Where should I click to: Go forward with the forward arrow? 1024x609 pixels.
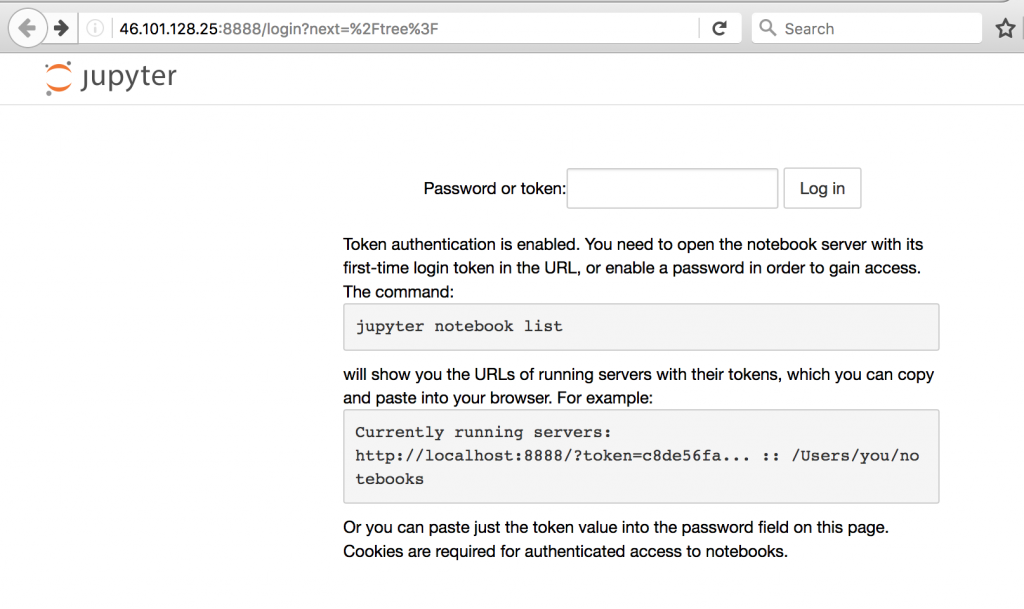pos(62,27)
